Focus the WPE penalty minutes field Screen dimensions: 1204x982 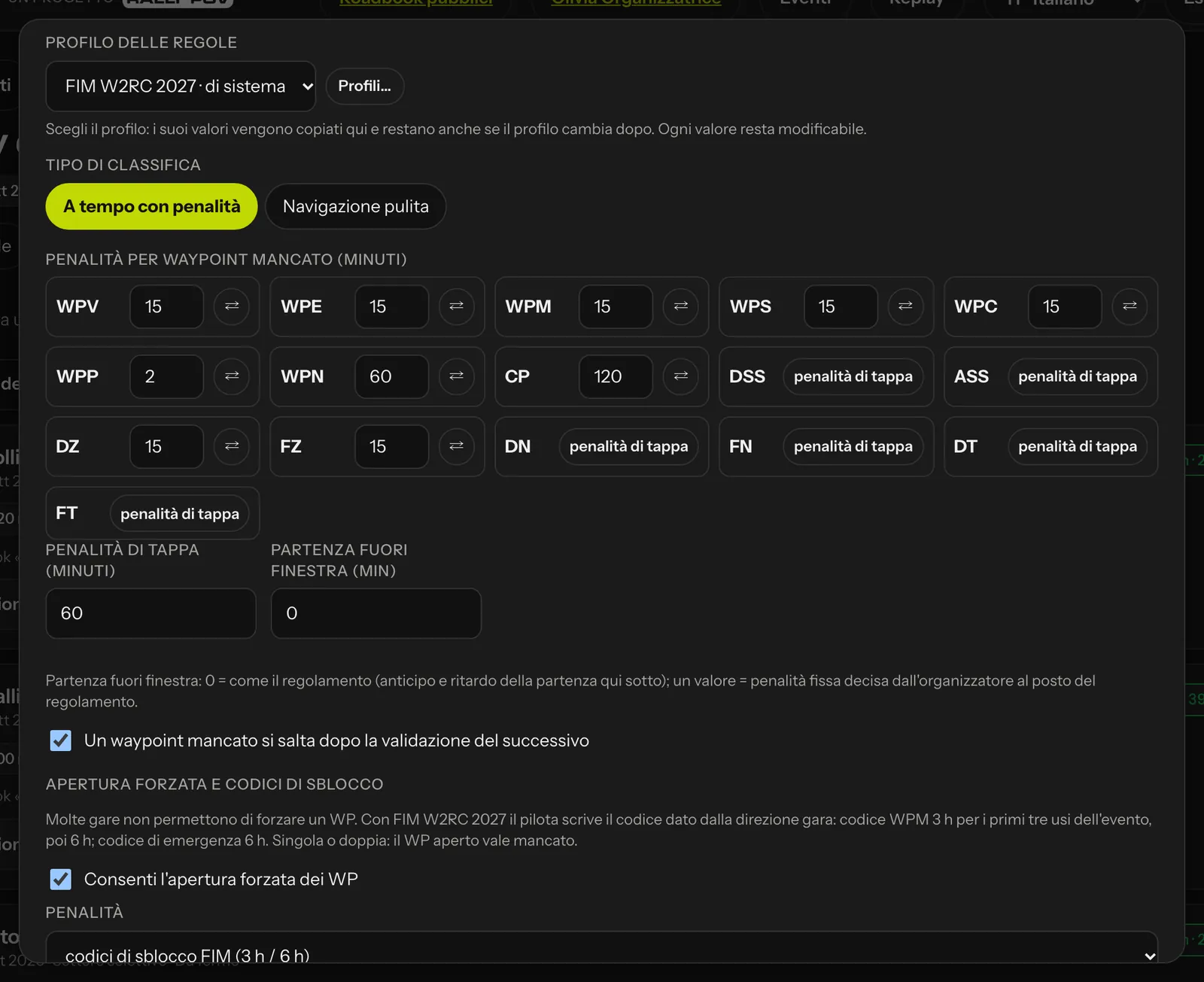pos(391,306)
